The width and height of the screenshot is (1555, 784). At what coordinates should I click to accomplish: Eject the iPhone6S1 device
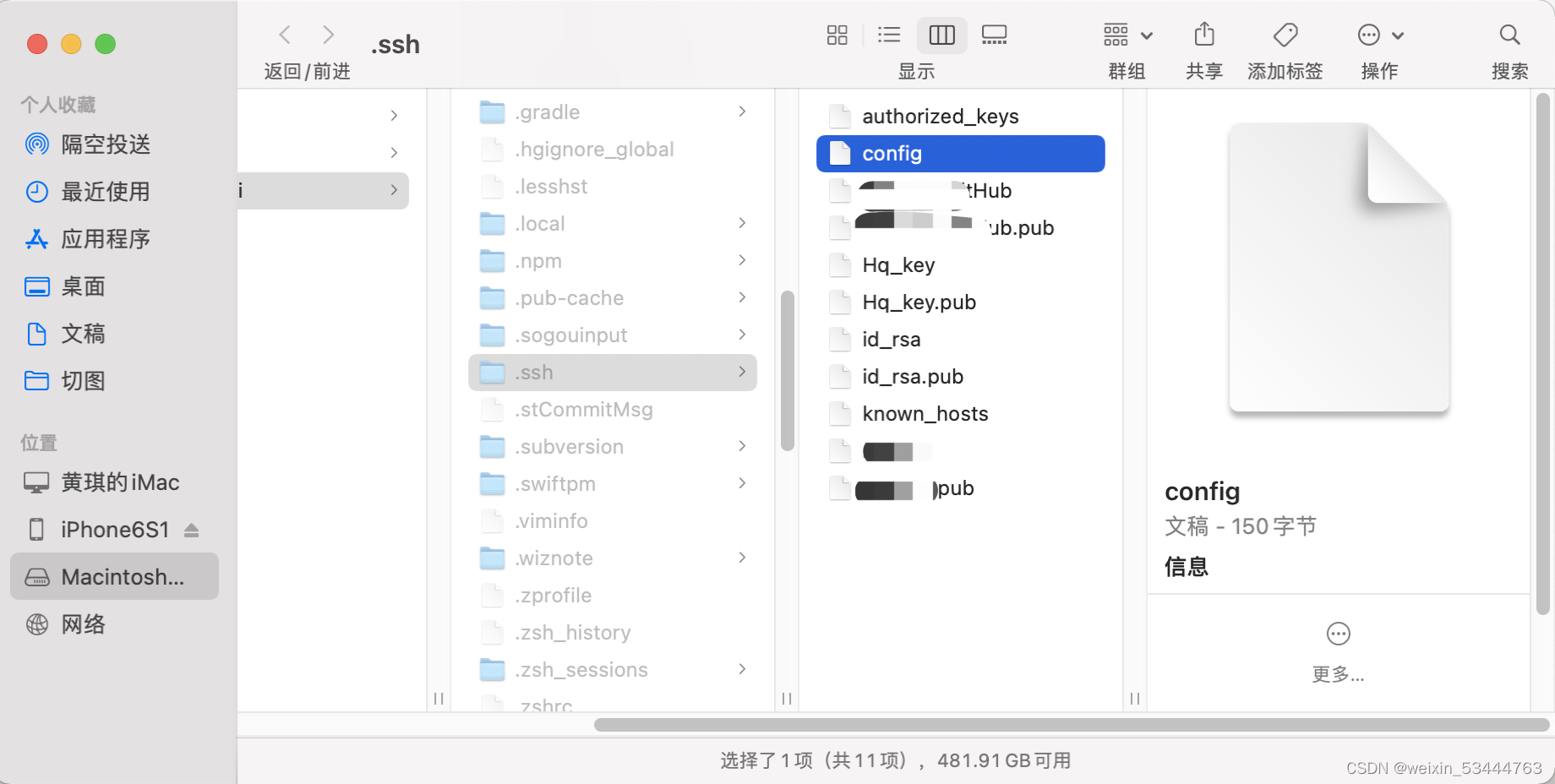[193, 530]
